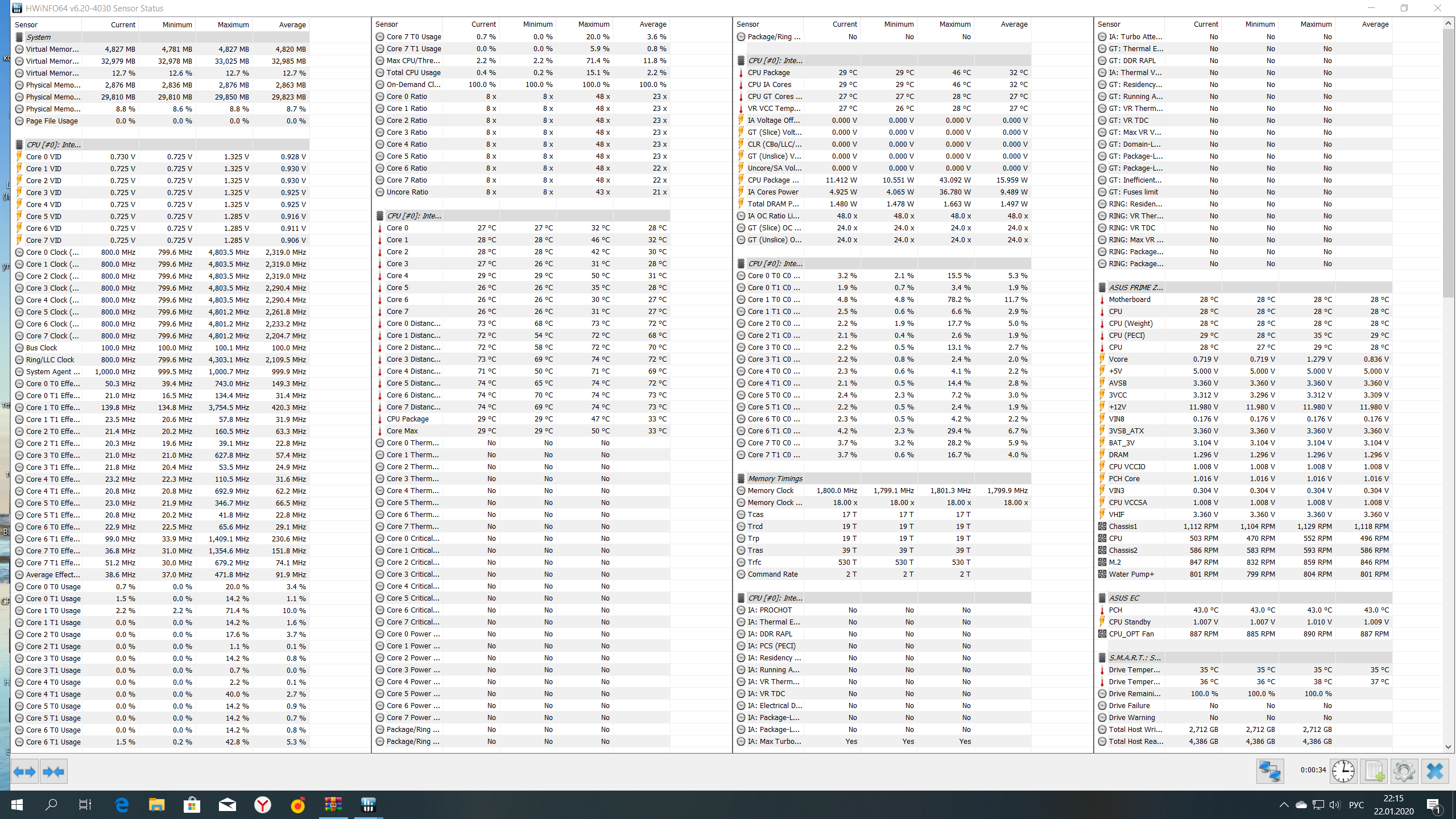Open the remote center network computers icon

click(1269, 771)
